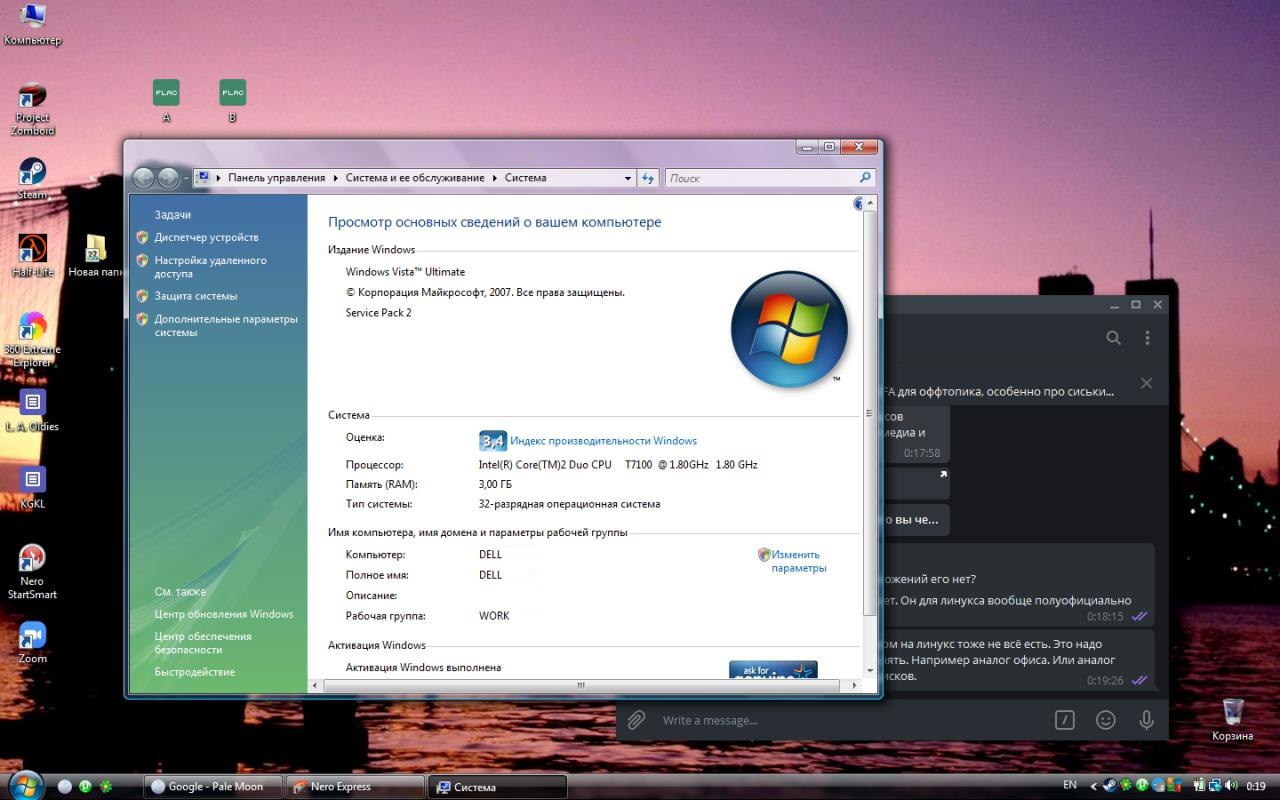This screenshot has width=1280, height=800.
Task: Click the horizontal scrollbar in System window
Action: point(580,685)
